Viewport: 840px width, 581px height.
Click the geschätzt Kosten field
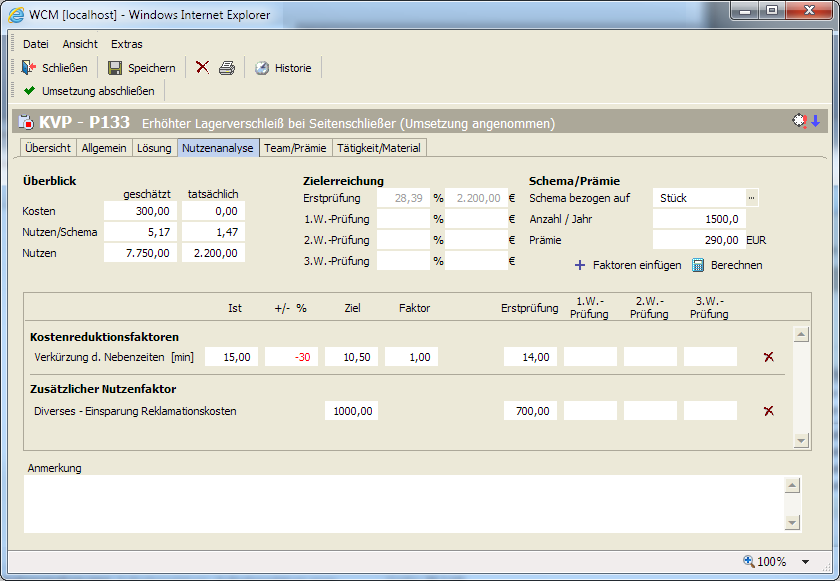140,211
